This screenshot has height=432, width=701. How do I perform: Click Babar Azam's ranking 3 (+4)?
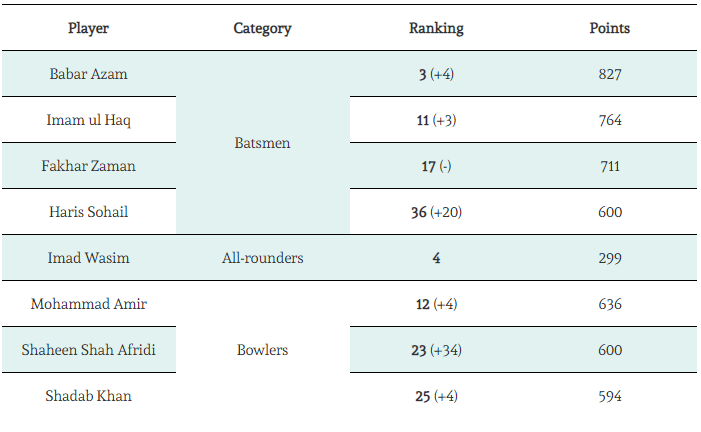(436, 74)
